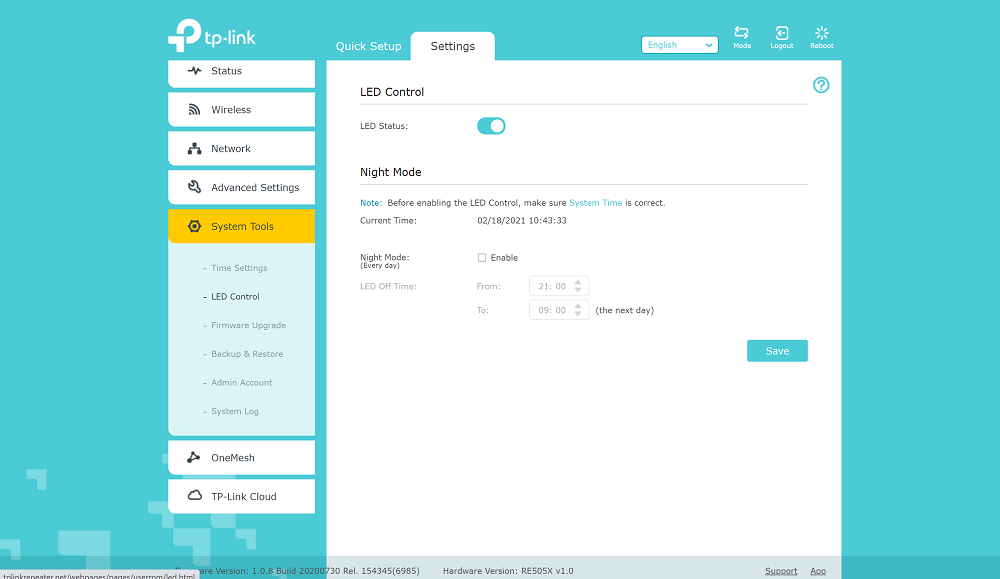Viewport: 1000px width, 579px height.
Task: Follow the System Time link
Action: pyautogui.click(x=596, y=203)
